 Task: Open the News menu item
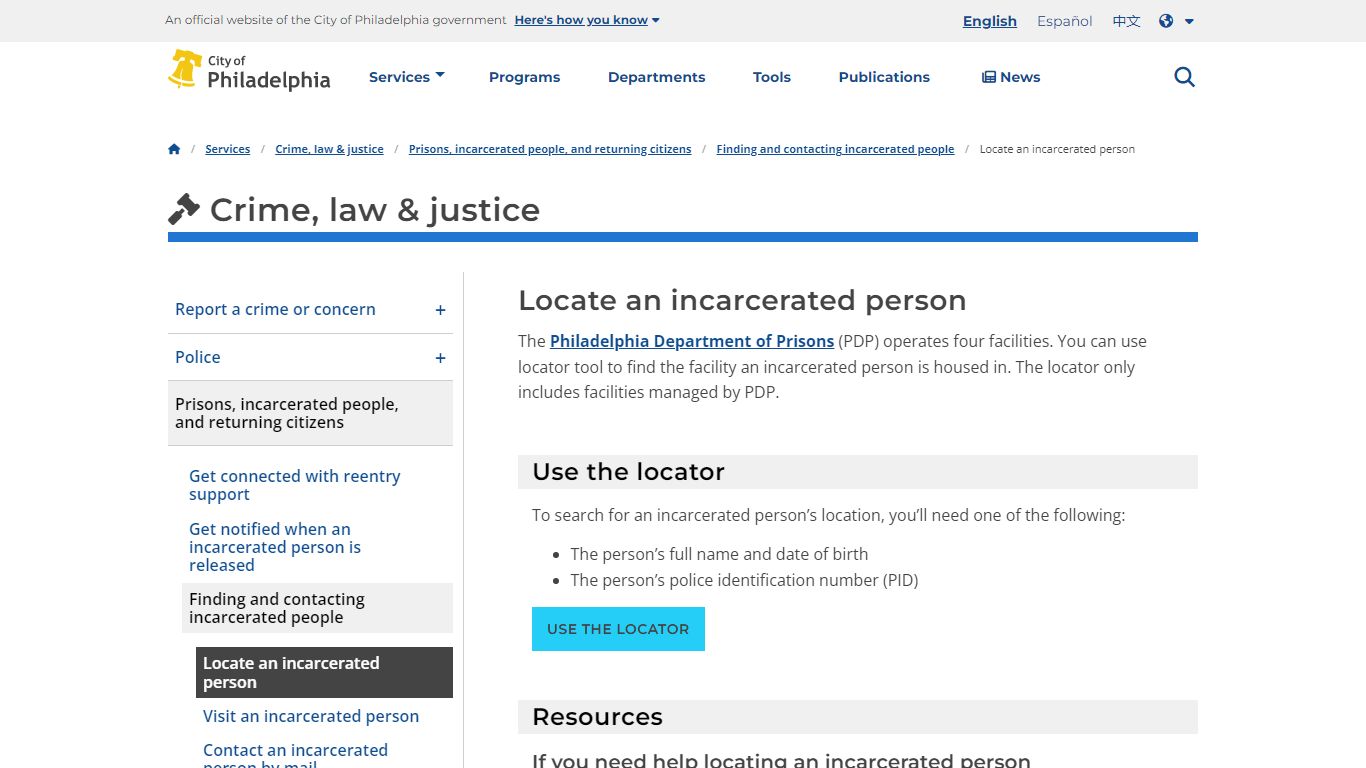(x=1011, y=77)
